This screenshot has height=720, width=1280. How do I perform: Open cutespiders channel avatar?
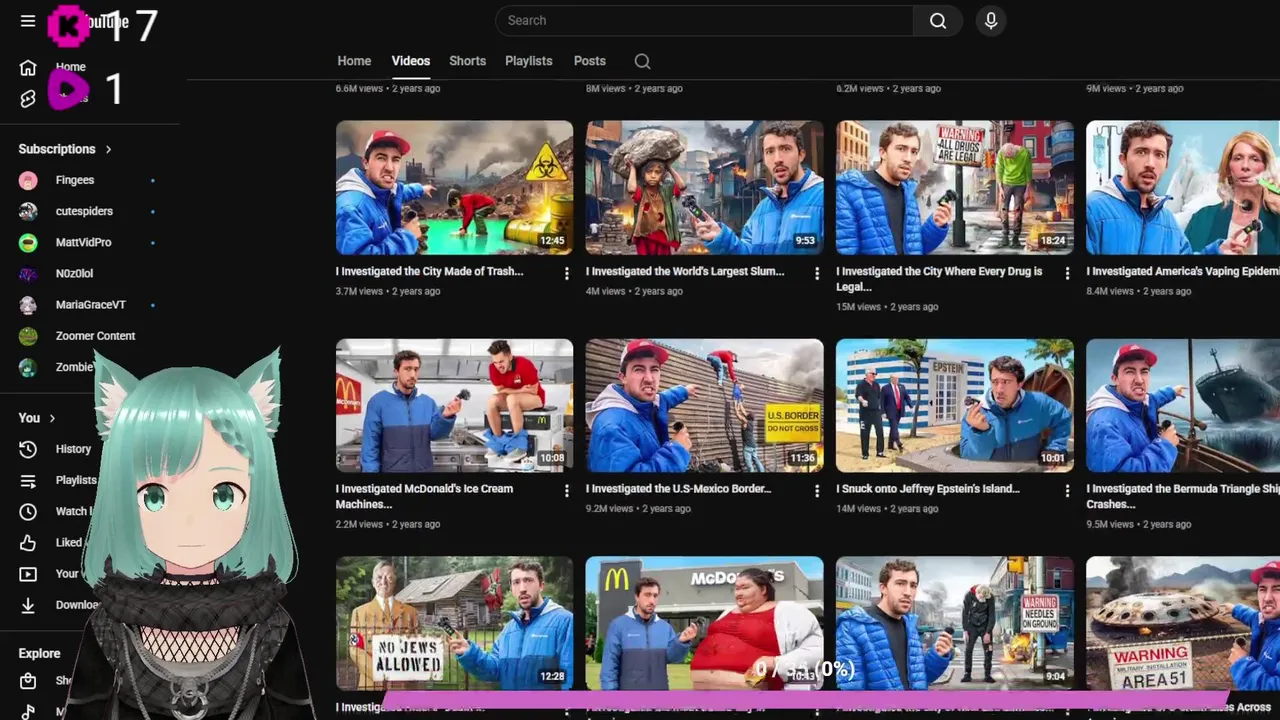point(28,211)
